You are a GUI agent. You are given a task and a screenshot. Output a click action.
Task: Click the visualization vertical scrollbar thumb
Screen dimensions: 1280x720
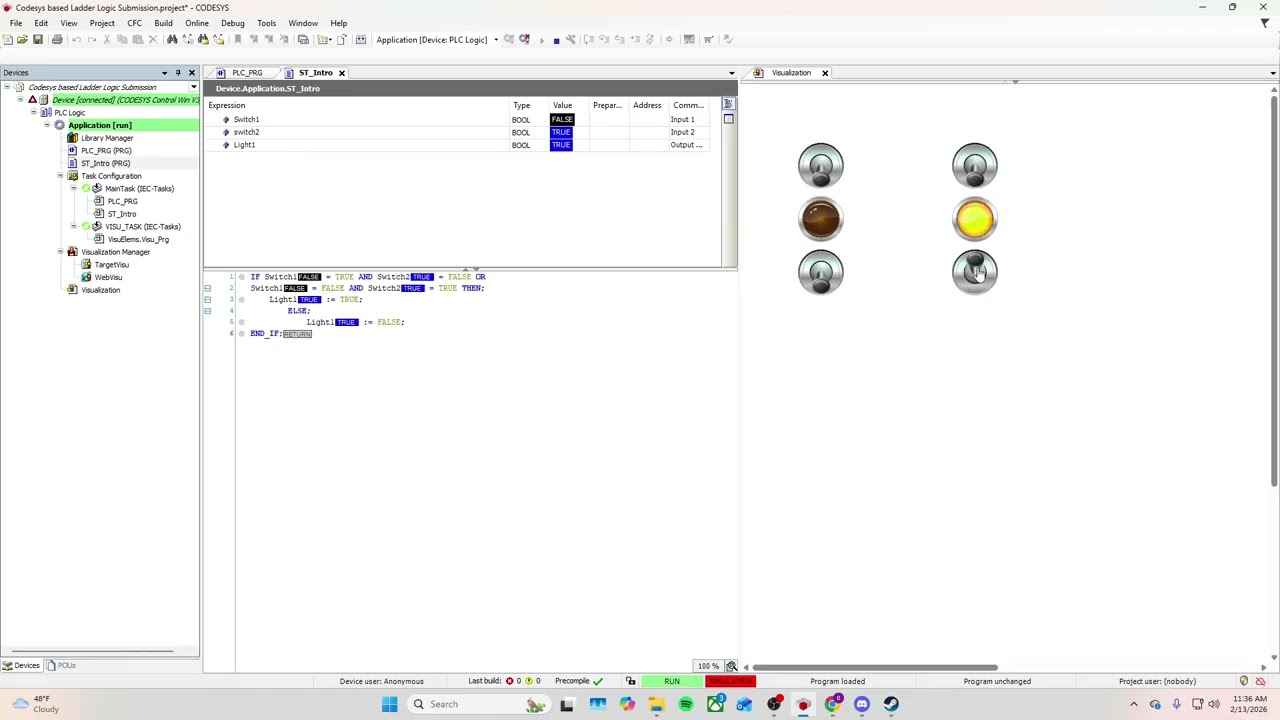coord(1274,292)
